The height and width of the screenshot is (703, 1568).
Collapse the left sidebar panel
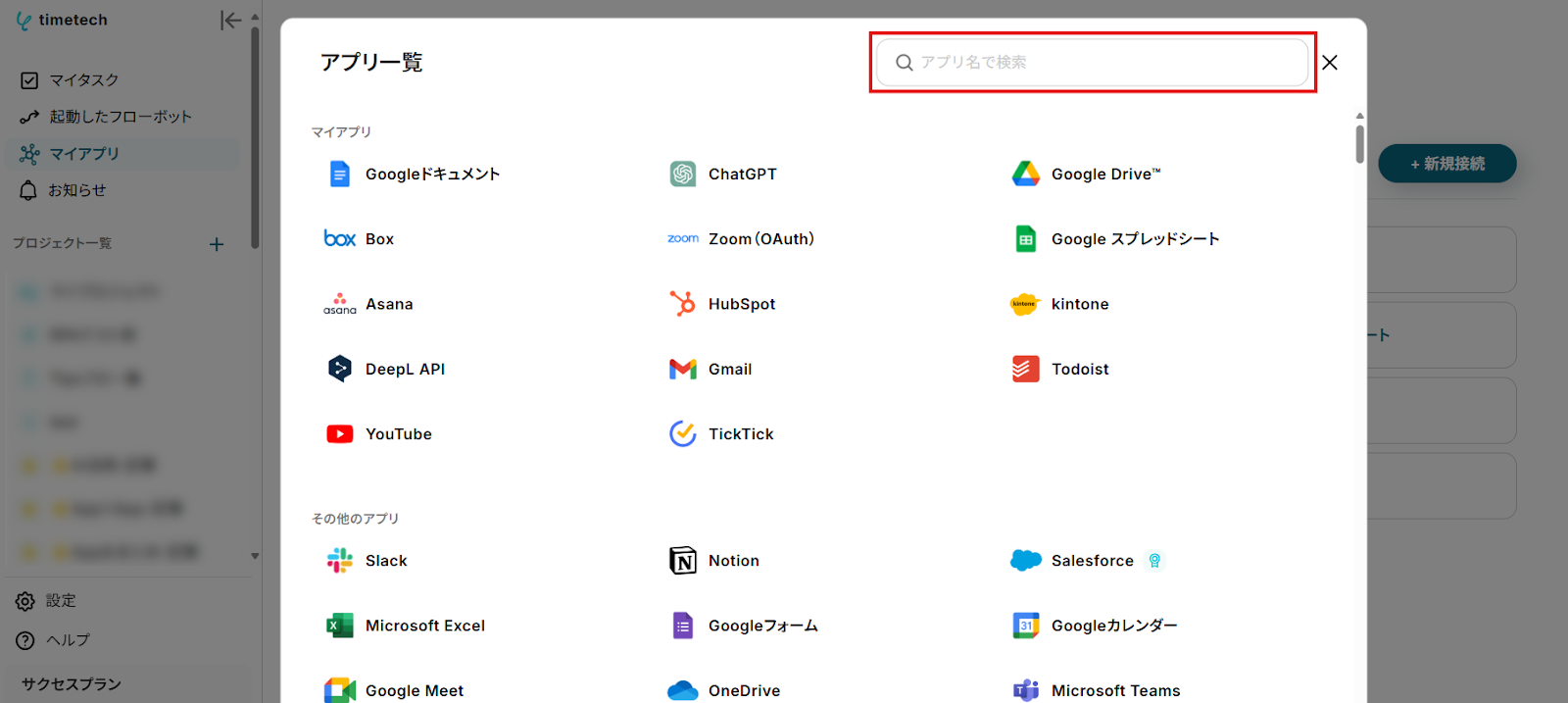230,21
